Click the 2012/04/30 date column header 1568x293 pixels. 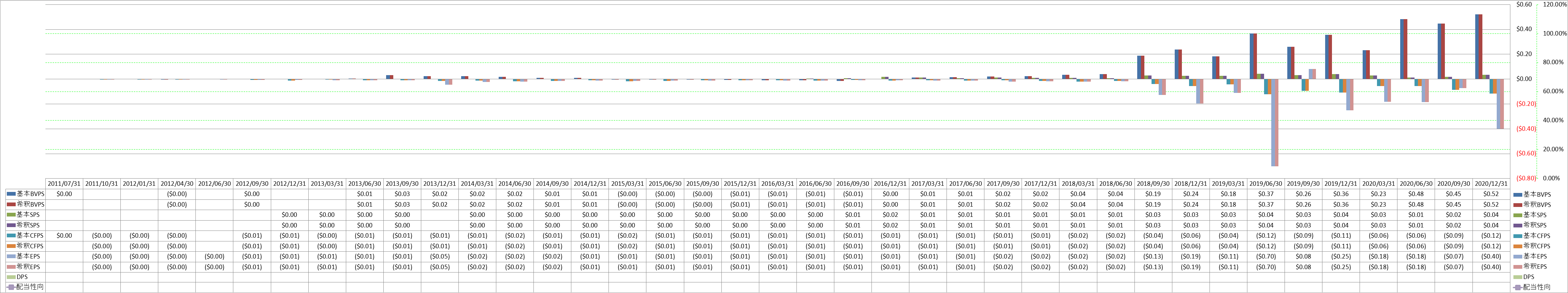click(x=177, y=183)
